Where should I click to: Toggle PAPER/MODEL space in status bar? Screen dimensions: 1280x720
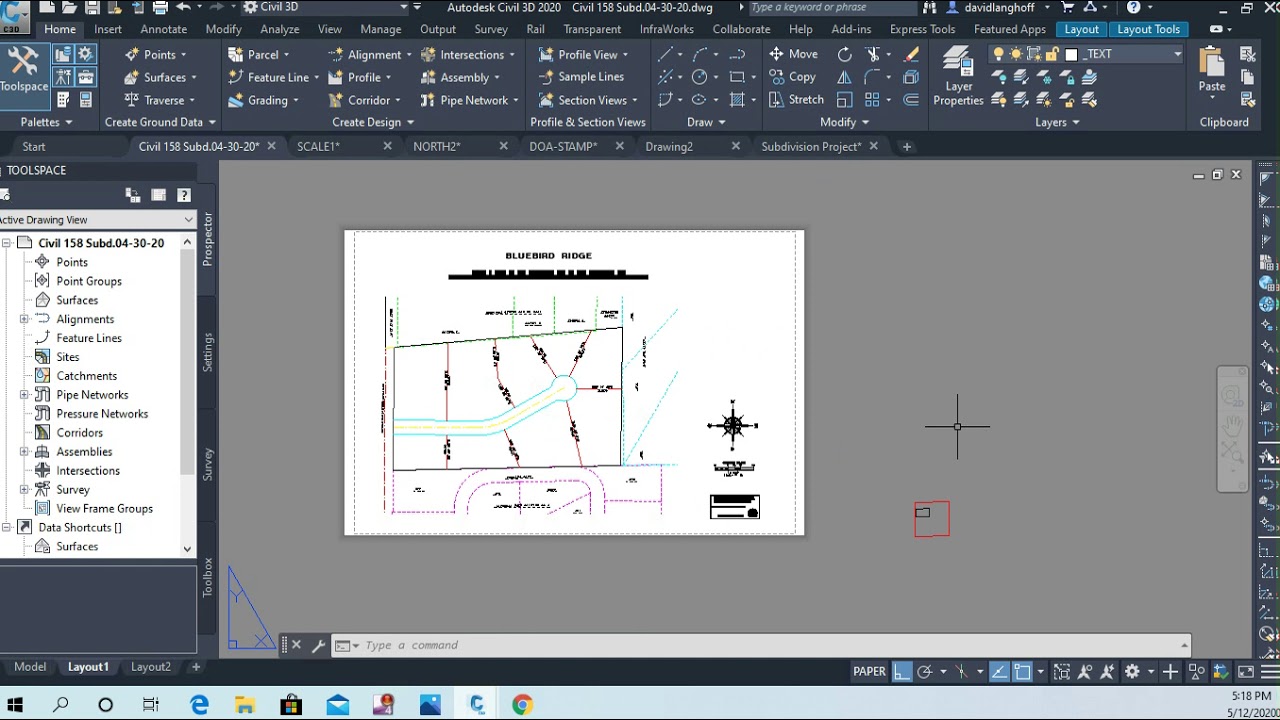tap(868, 672)
